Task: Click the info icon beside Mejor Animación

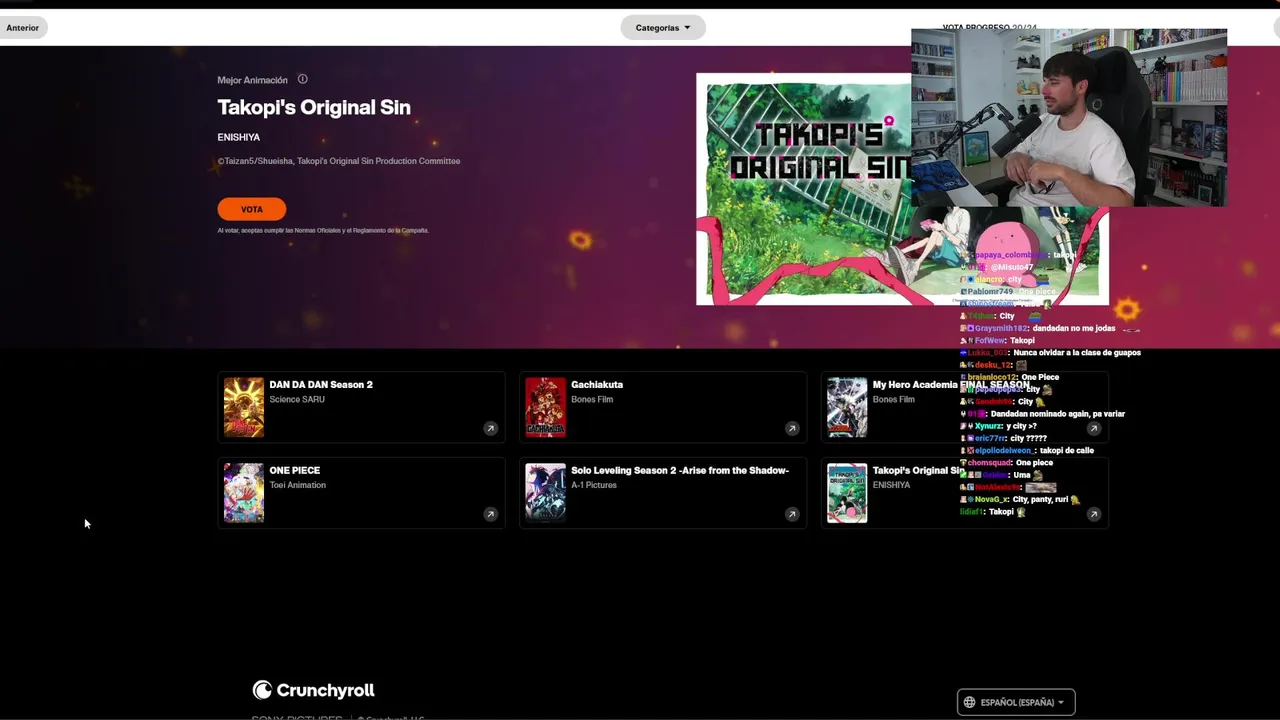Action: pyautogui.click(x=302, y=80)
